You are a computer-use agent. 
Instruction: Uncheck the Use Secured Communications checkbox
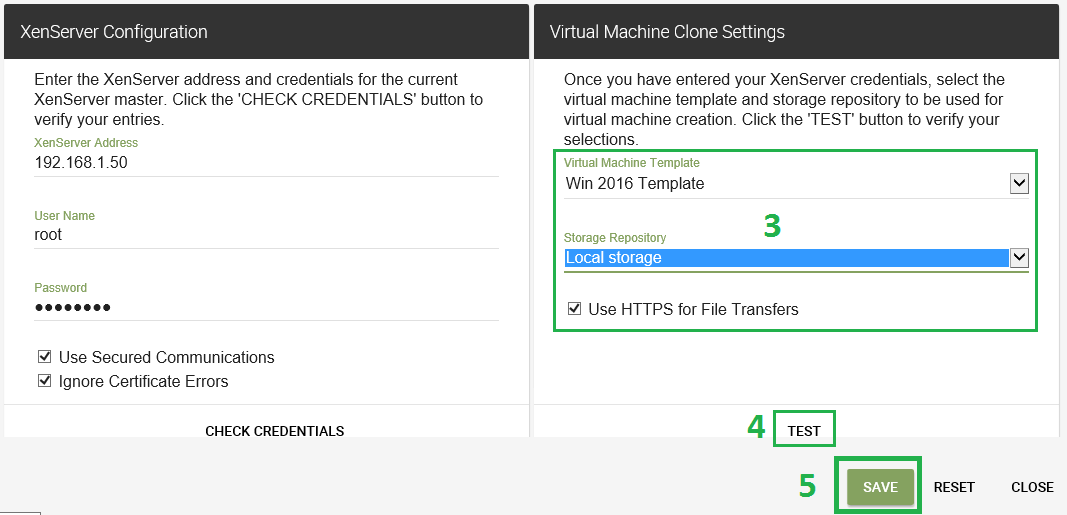point(45,357)
